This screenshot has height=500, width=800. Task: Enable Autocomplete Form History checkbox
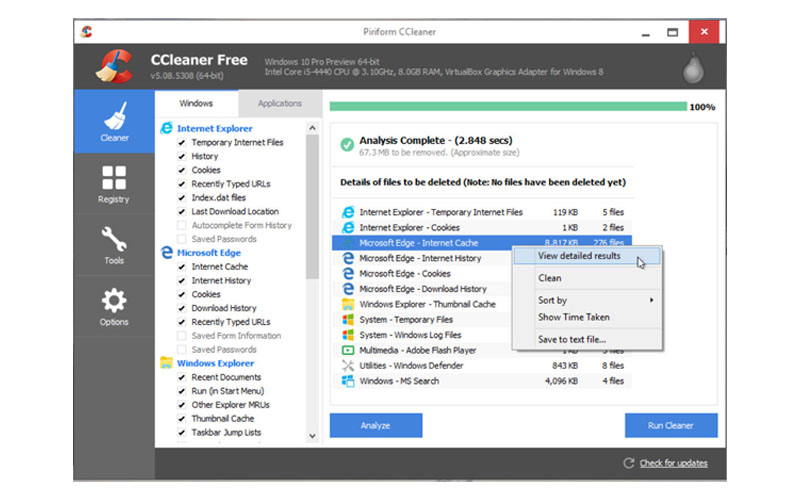(x=182, y=225)
